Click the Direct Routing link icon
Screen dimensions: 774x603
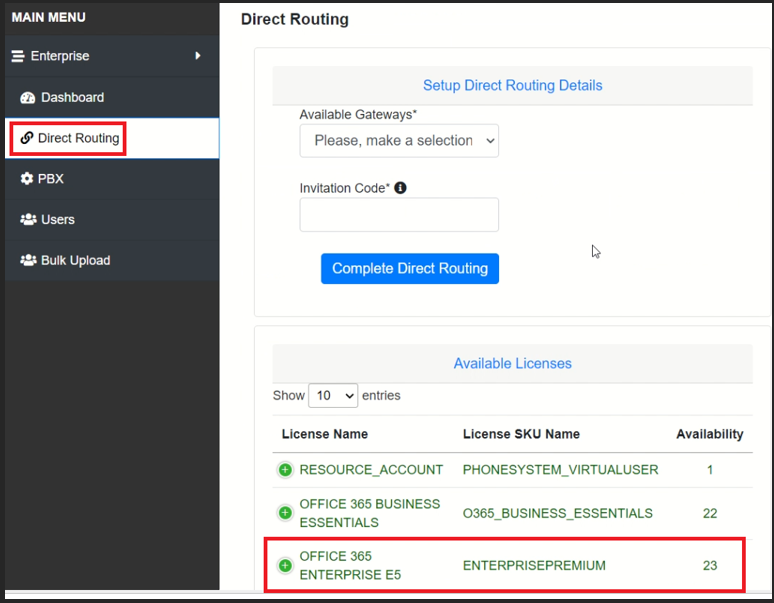[27, 138]
